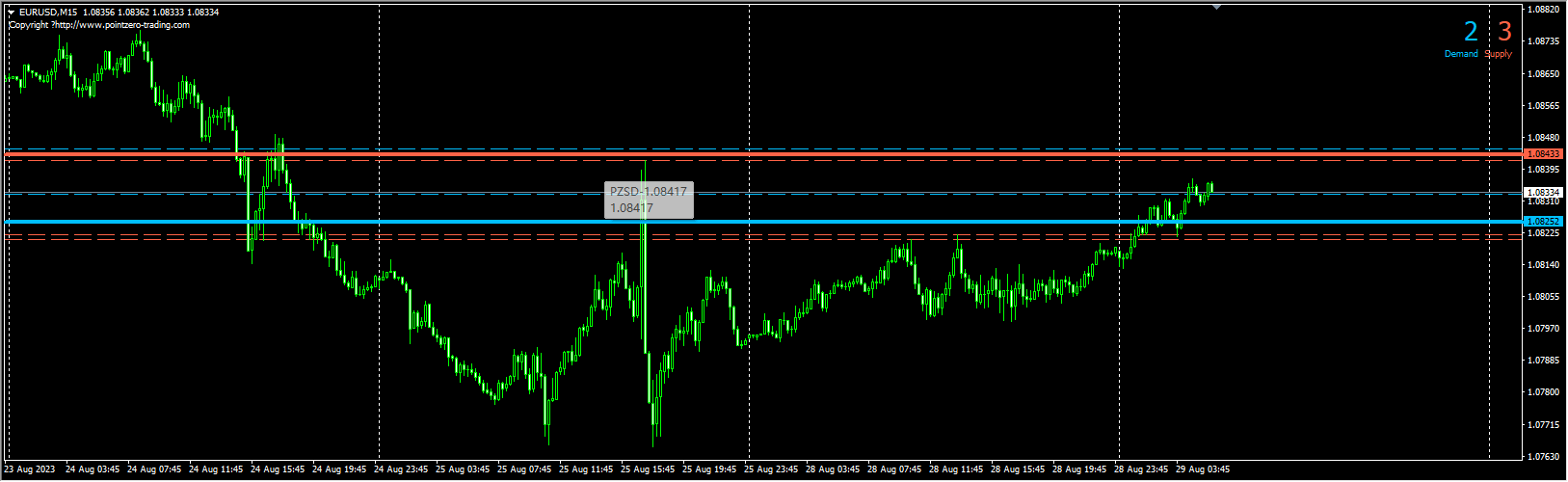Click the 24 Aug 03:45 time label
The image size is (1568, 482).
tap(93, 470)
